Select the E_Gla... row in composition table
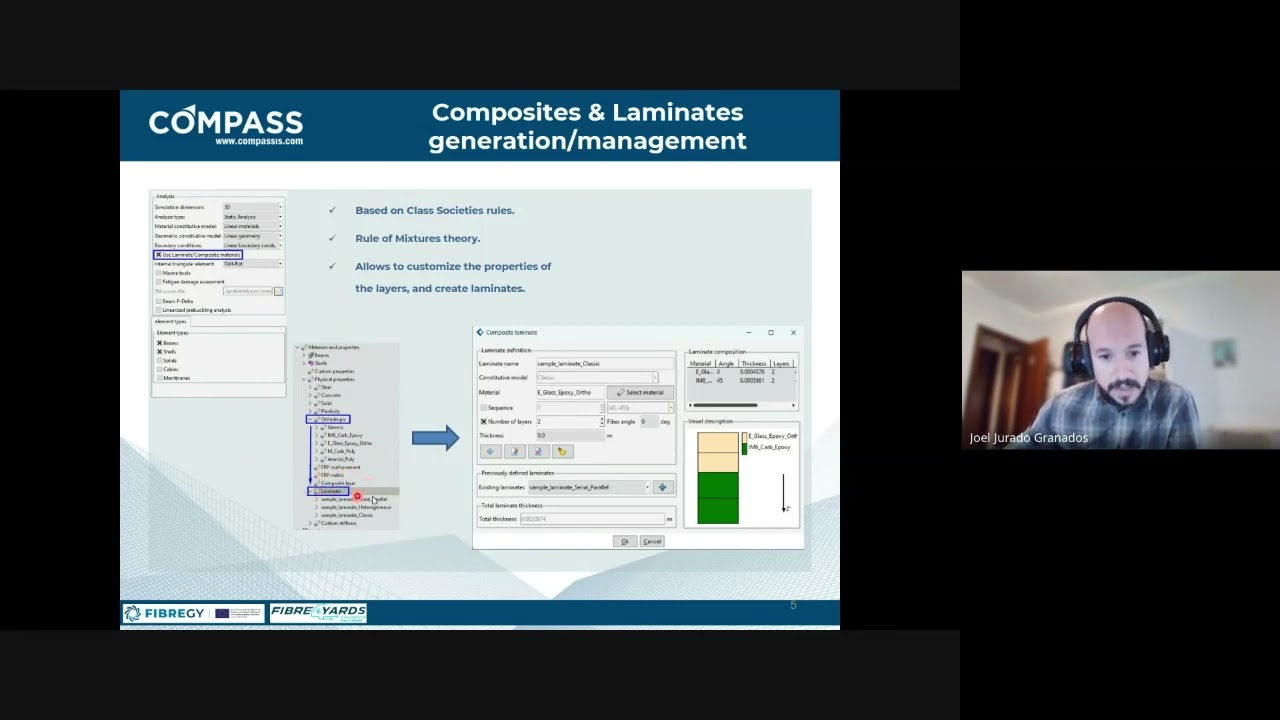Screen dimensions: 1280x720 [741, 372]
